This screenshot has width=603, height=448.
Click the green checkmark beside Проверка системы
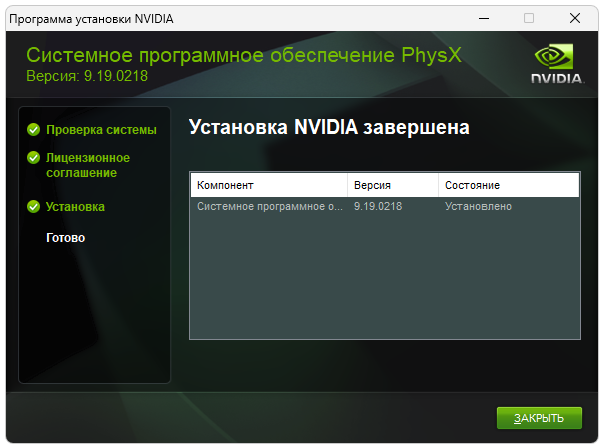(x=33, y=130)
